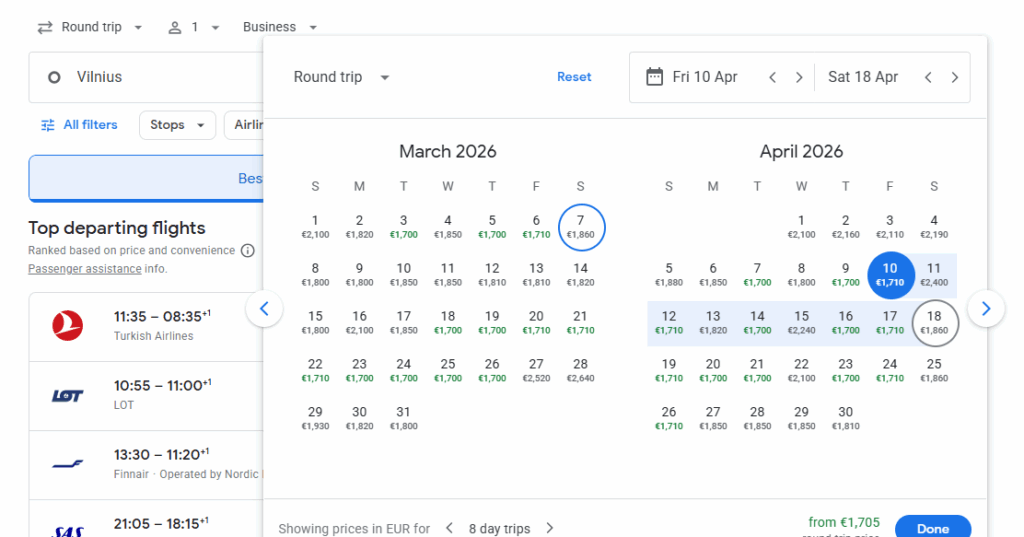Expand the Airlines filter chip
Image resolution: width=1024 pixels, height=537 pixels.
point(244,125)
